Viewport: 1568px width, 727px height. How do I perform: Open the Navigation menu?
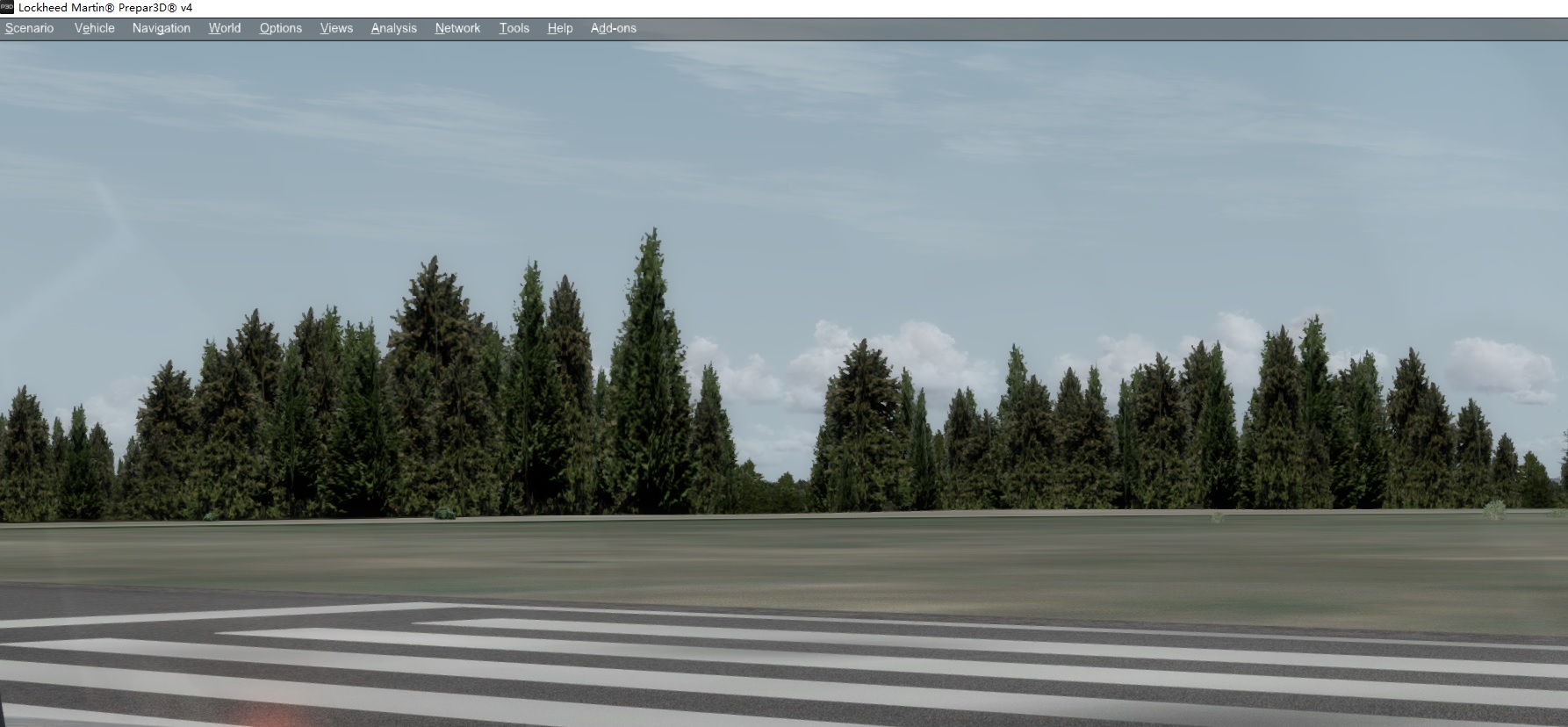tap(162, 28)
